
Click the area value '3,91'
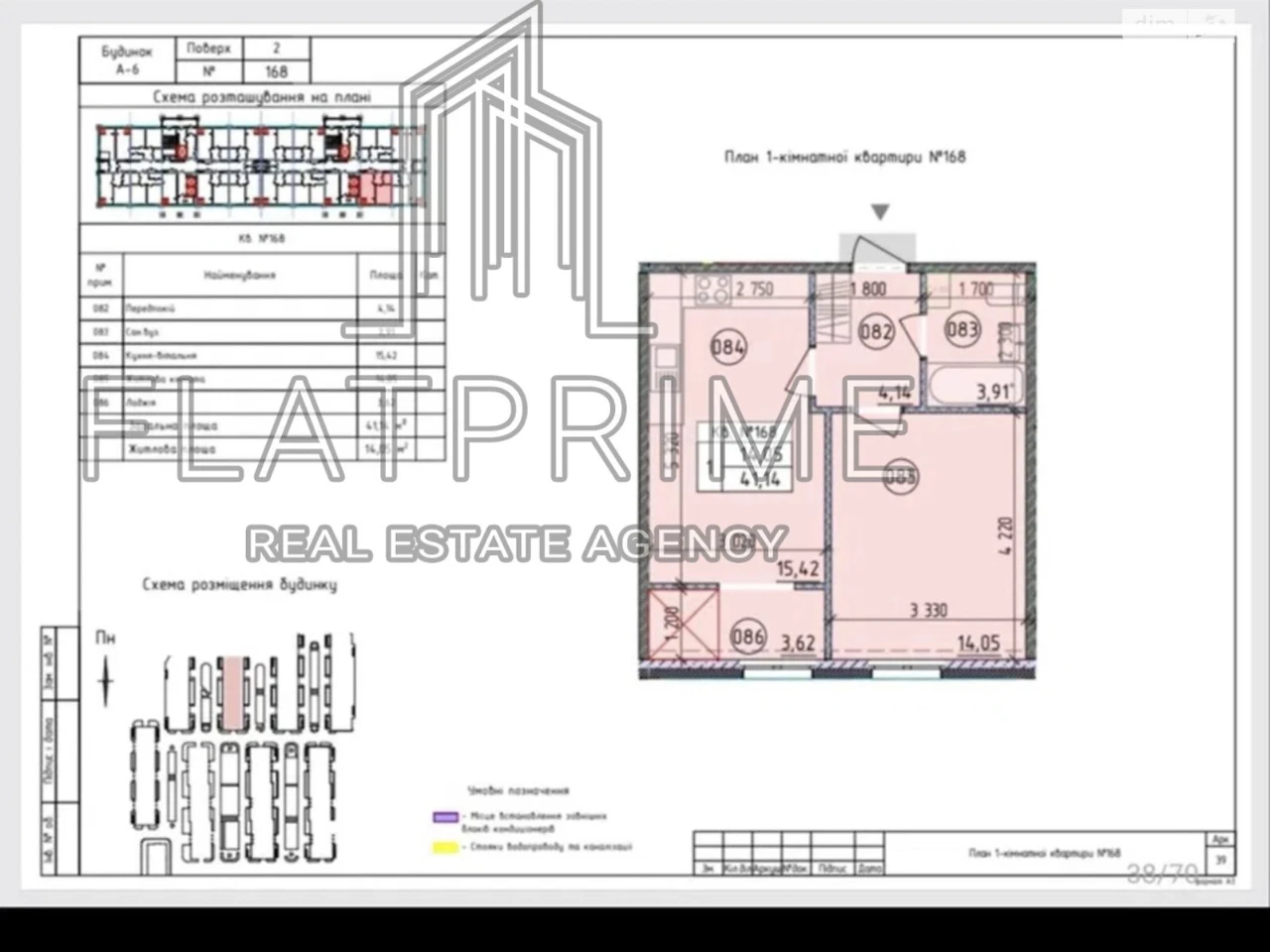click(x=994, y=392)
